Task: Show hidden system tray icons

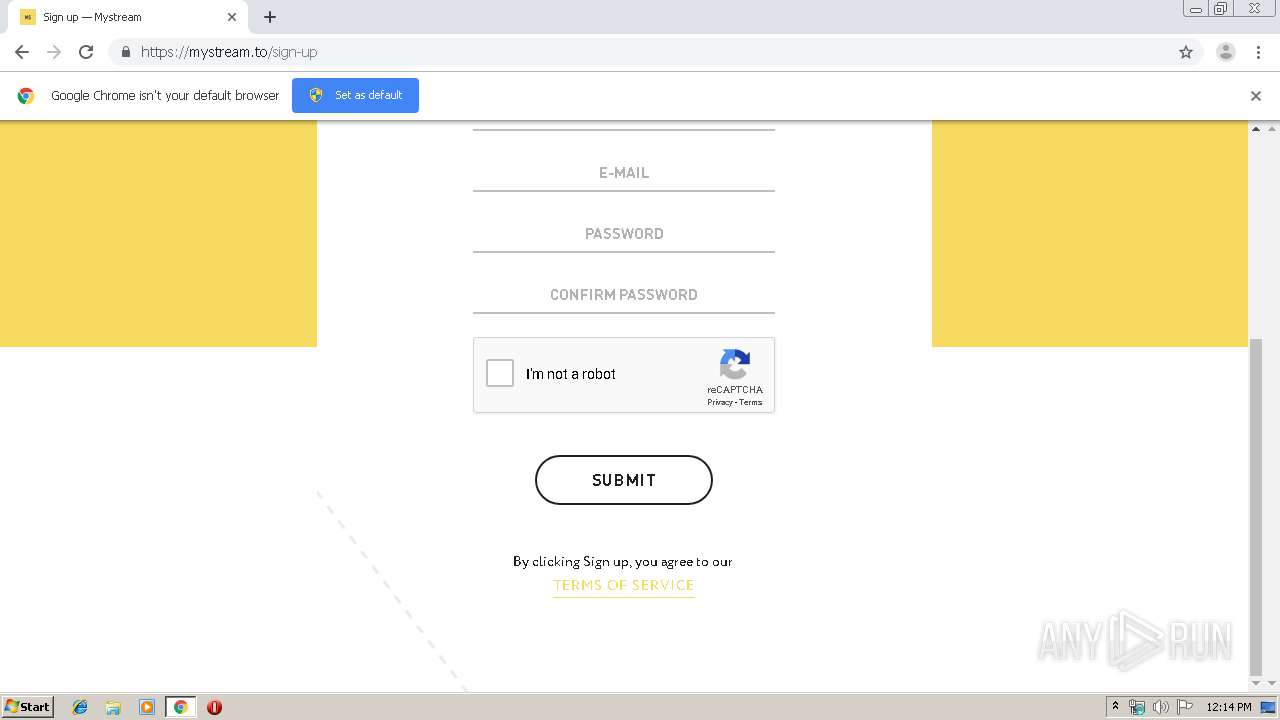Action: [x=1115, y=707]
